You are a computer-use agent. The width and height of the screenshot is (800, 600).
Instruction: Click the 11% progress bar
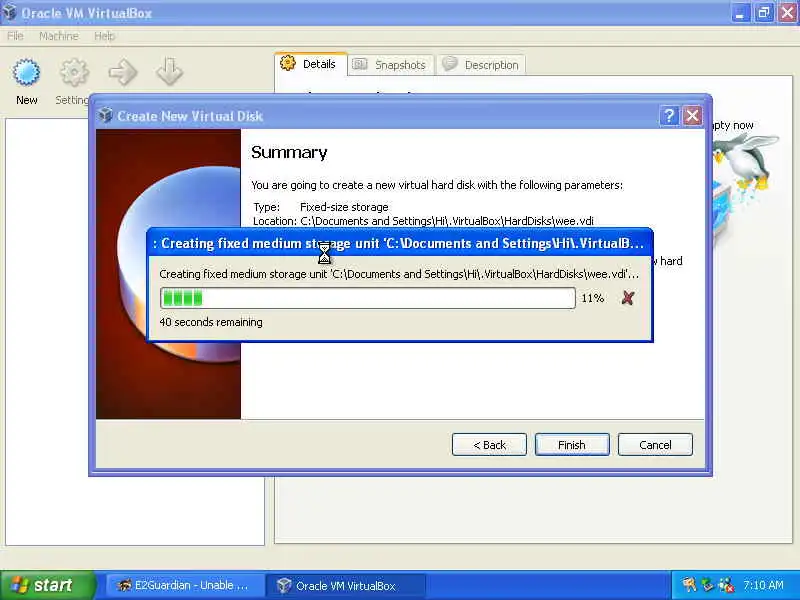pos(368,298)
